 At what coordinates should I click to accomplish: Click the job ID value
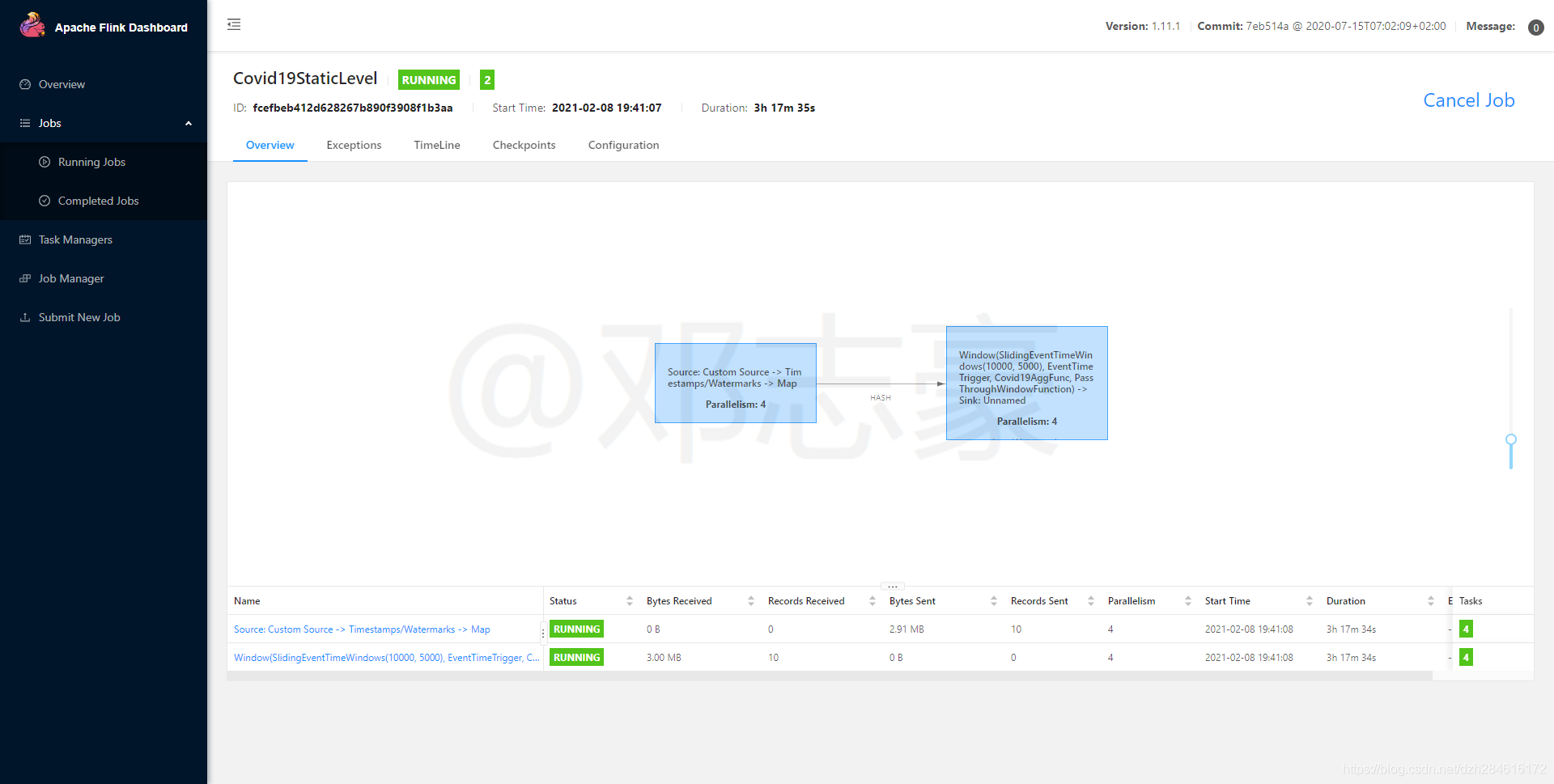(353, 108)
